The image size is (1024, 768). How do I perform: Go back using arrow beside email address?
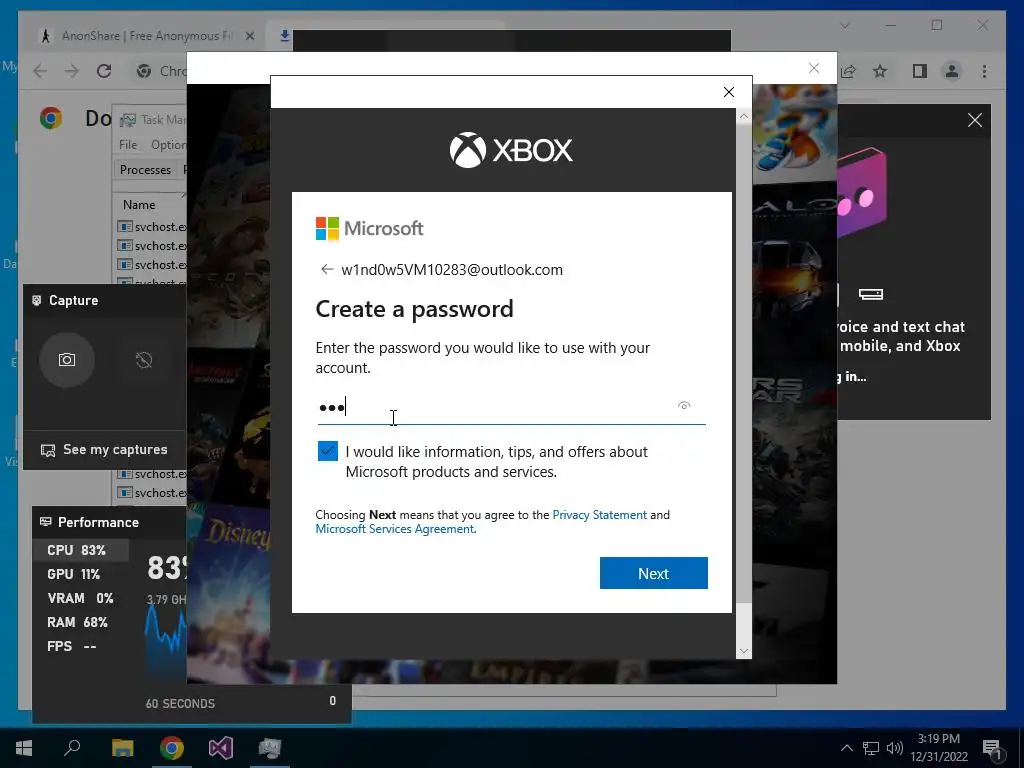coord(327,269)
